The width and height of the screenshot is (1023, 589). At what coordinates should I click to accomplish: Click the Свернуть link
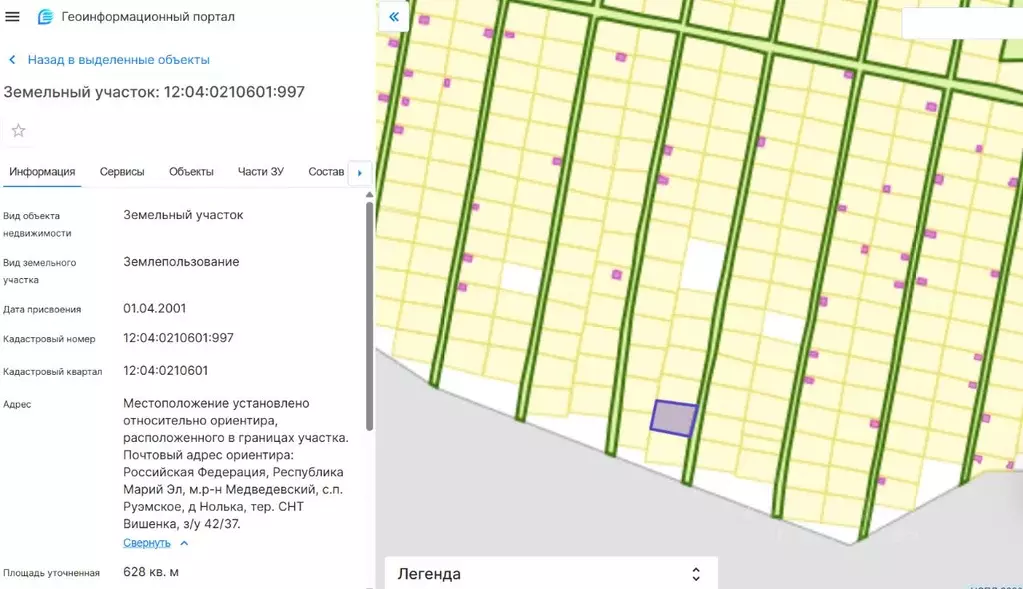pyautogui.click(x=147, y=543)
